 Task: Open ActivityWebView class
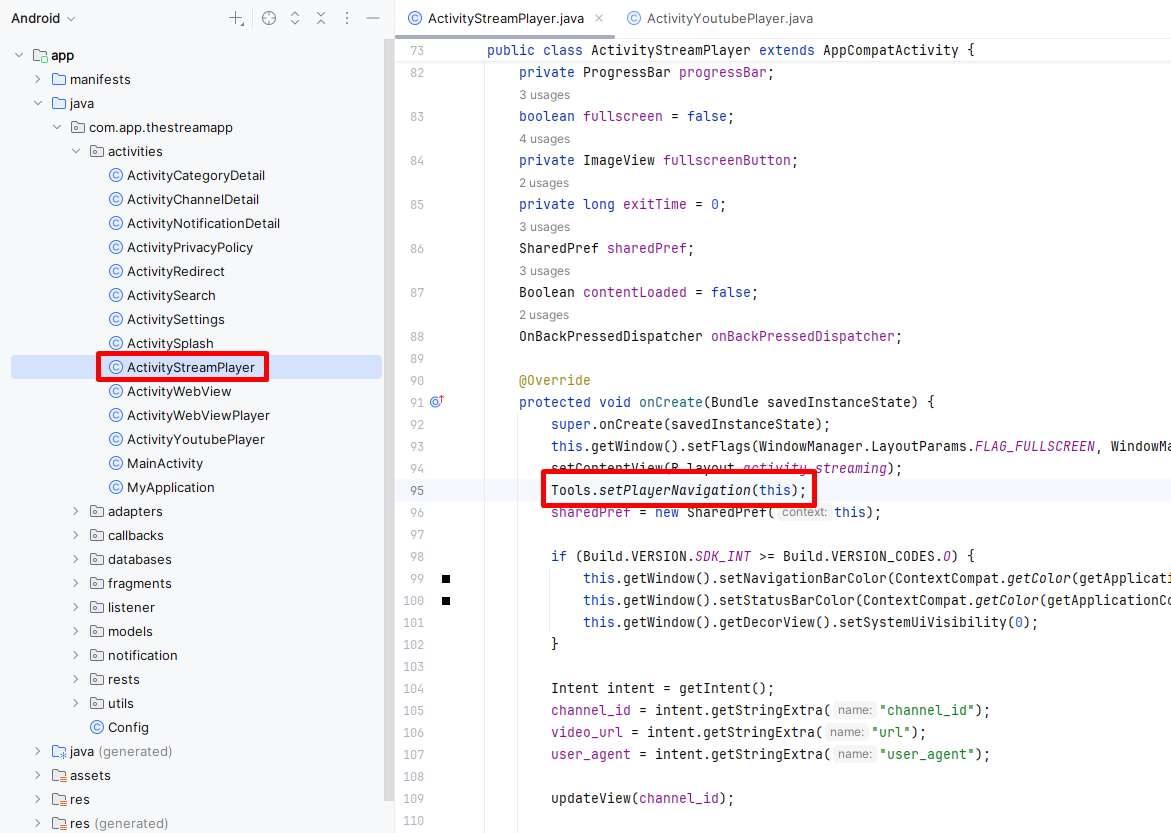click(x=171, y=391)
